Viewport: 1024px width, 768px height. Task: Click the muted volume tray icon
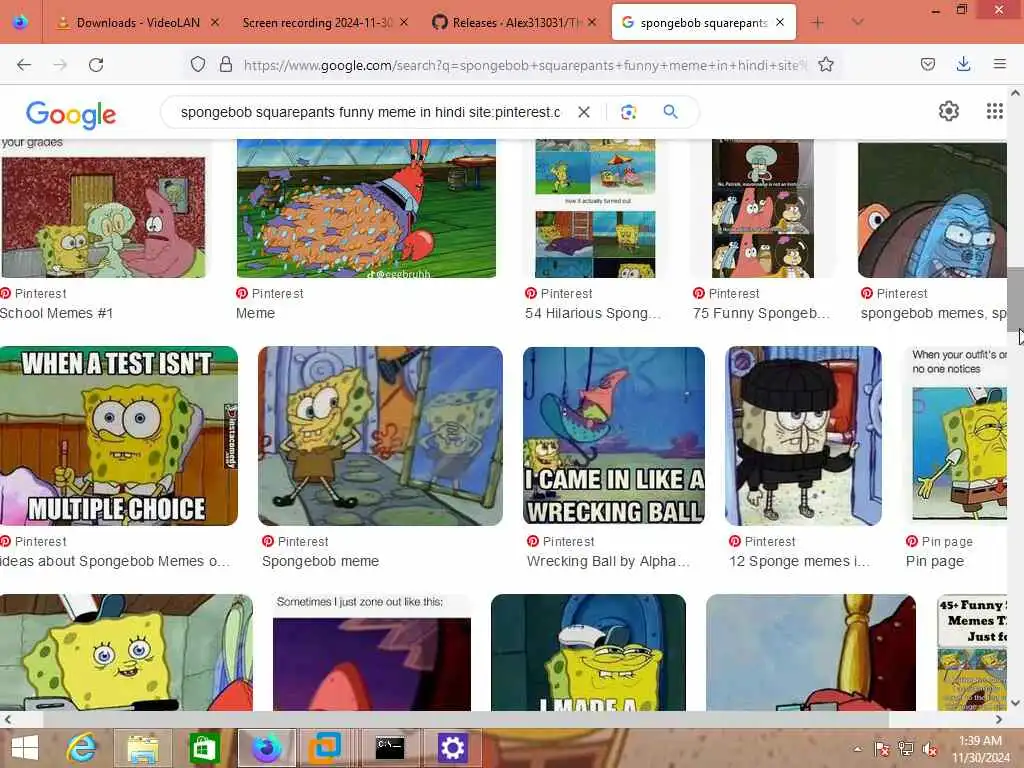[930, 749]
